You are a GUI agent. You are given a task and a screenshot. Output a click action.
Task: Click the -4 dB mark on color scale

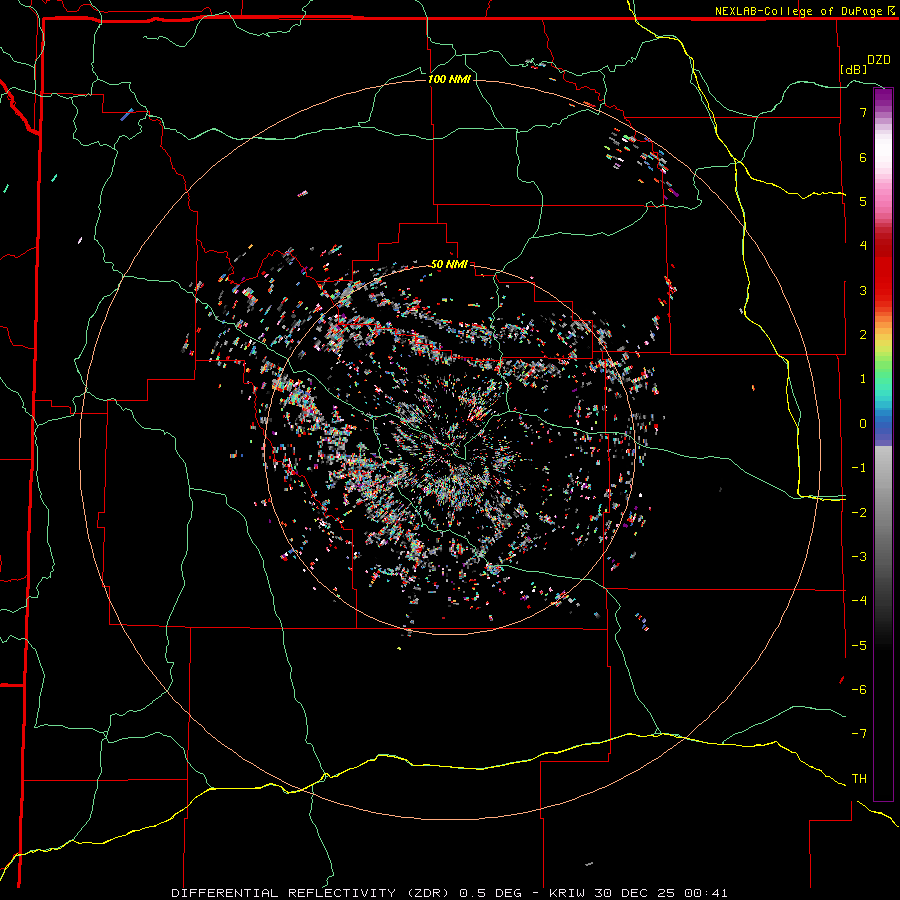pyautogui.click(x=859, y=600)
